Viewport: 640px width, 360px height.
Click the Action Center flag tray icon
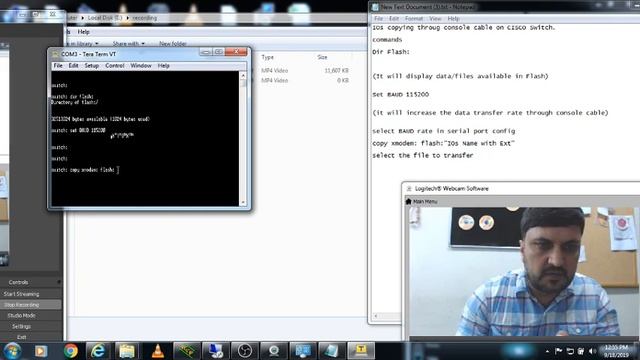click(x=559, y=351)
